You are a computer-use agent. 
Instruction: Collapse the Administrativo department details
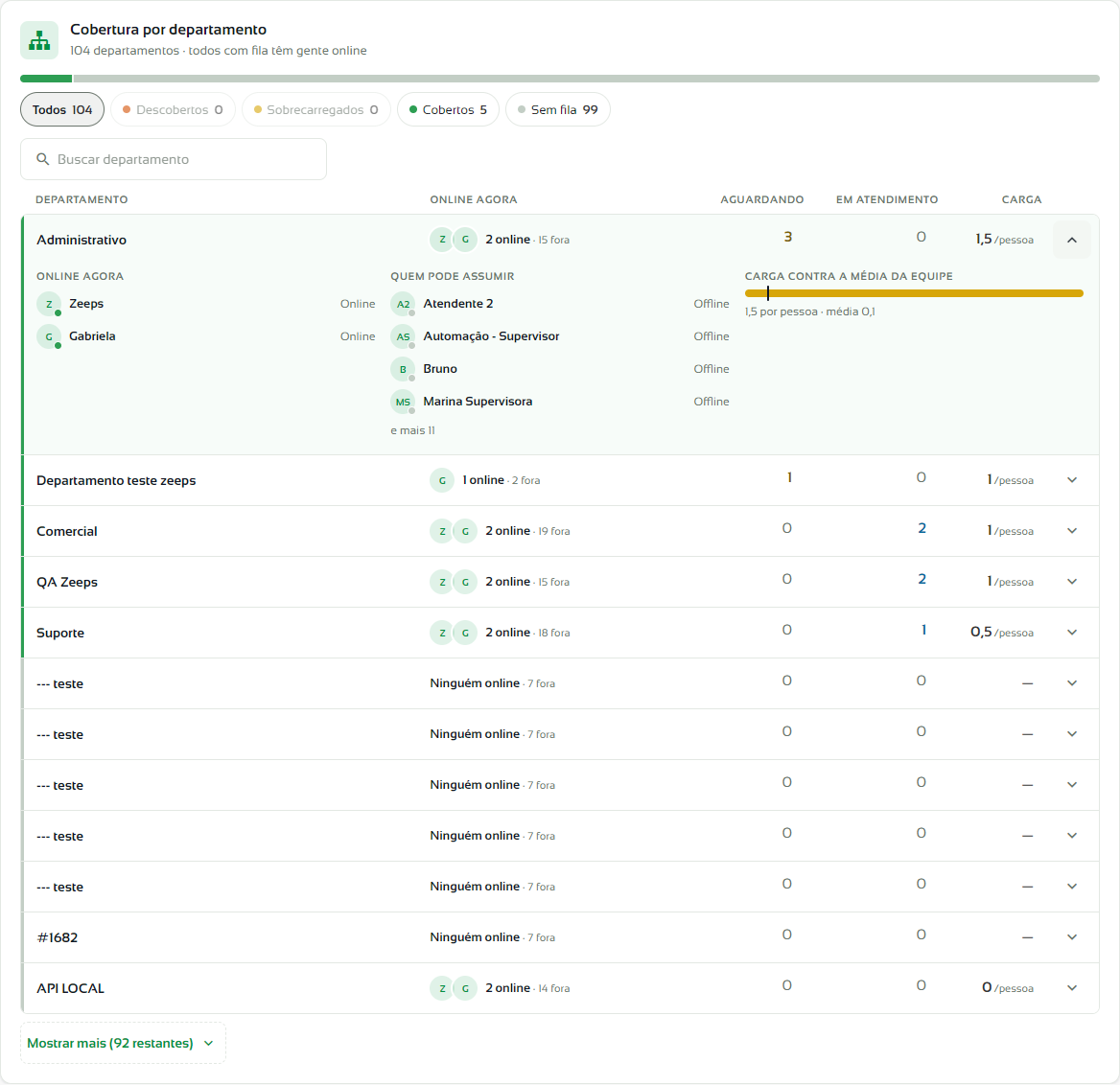tap(1071, 240)
